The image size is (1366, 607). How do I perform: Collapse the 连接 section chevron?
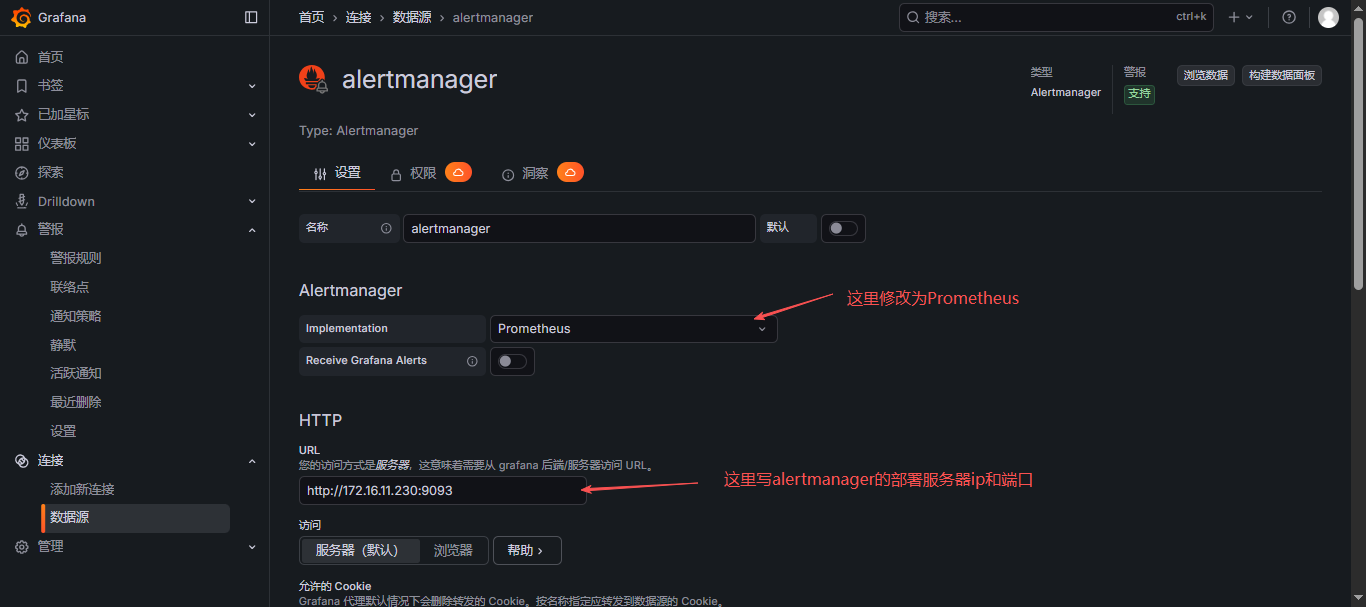click(252, 460)
